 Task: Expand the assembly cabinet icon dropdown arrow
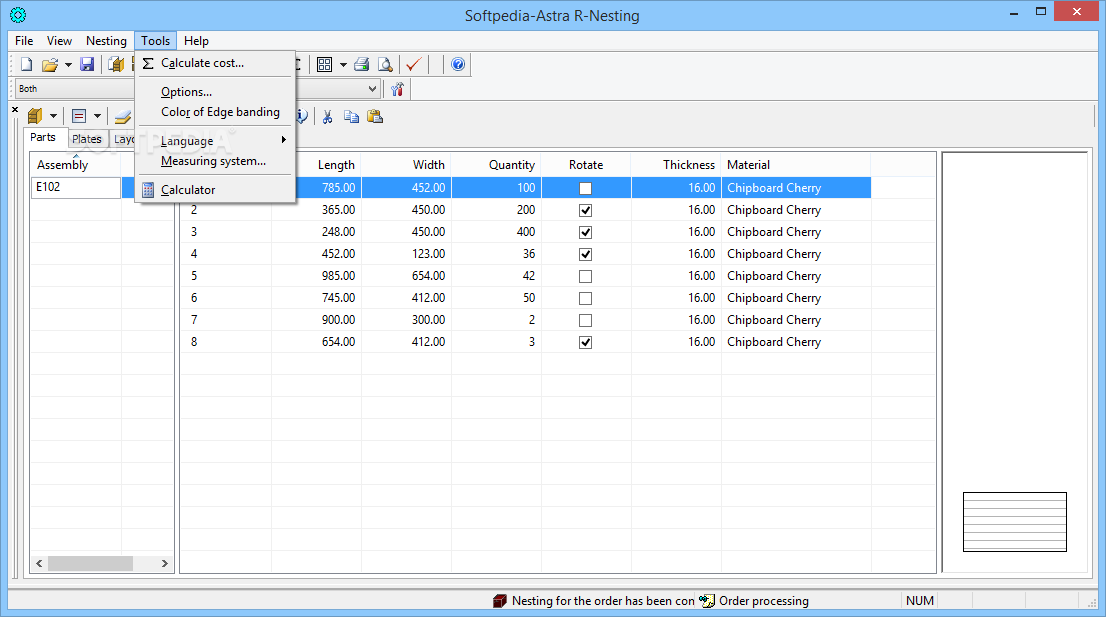coord(53,116)
